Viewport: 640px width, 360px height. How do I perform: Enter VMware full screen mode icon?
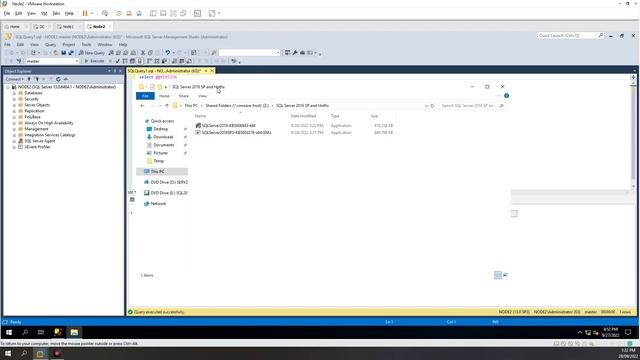[173, 13]
